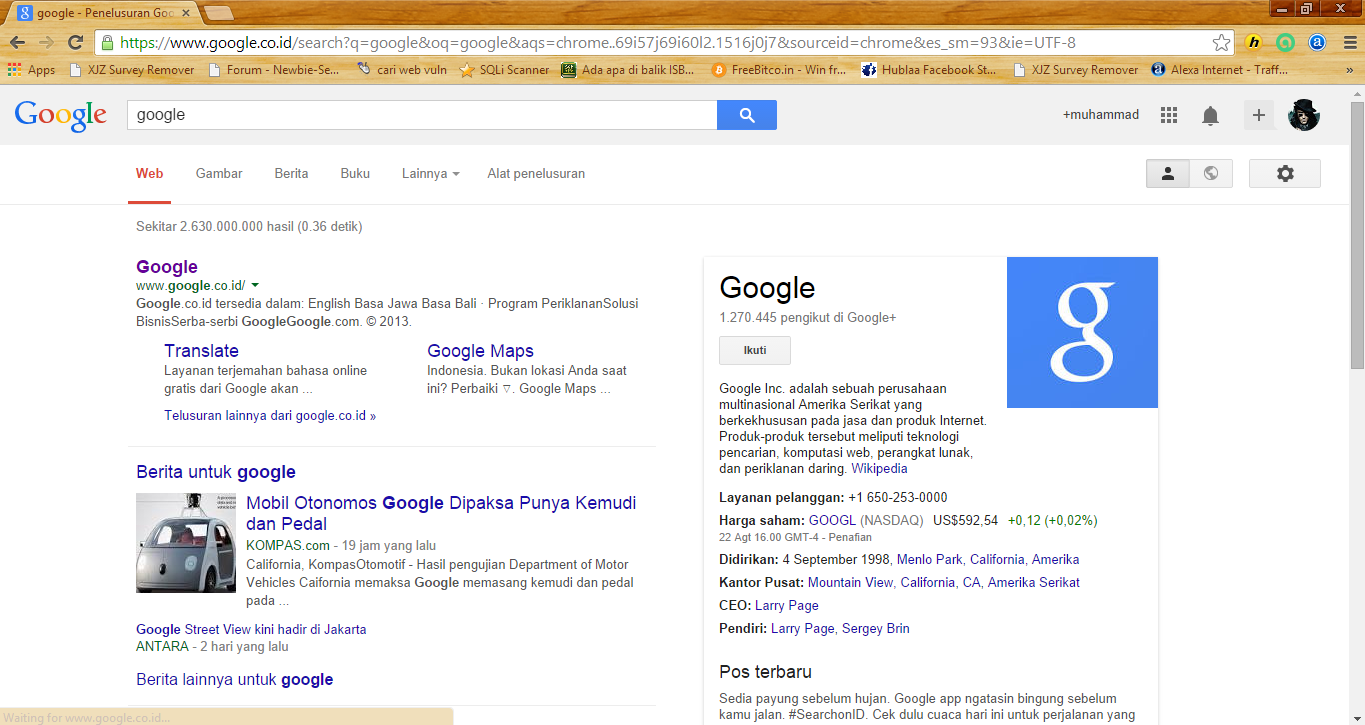Open the Chrome hamburger menu
Image resolution: width=1365 pixels, height=725 pixels.
pyautogui.click(x=1350, y=43)
